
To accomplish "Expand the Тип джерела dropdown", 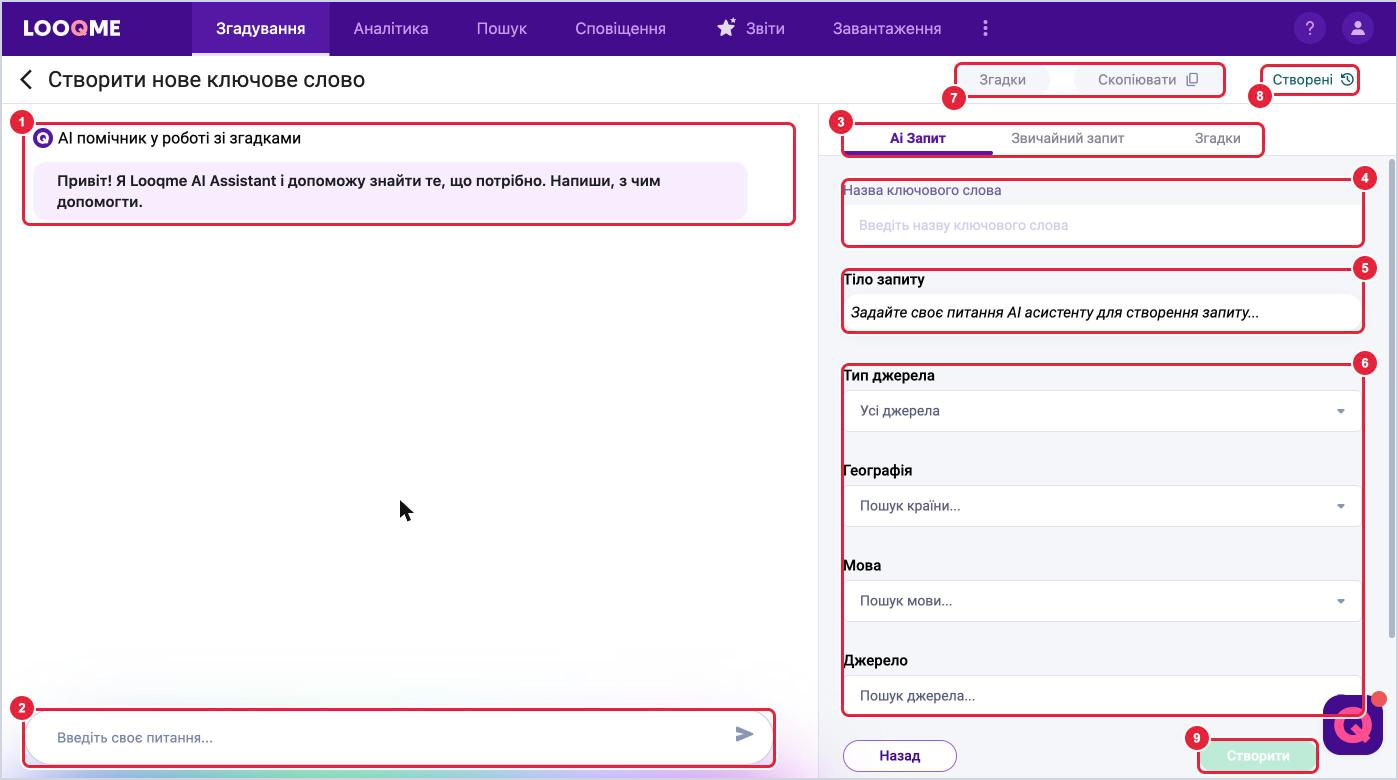I will point(1102,411).
